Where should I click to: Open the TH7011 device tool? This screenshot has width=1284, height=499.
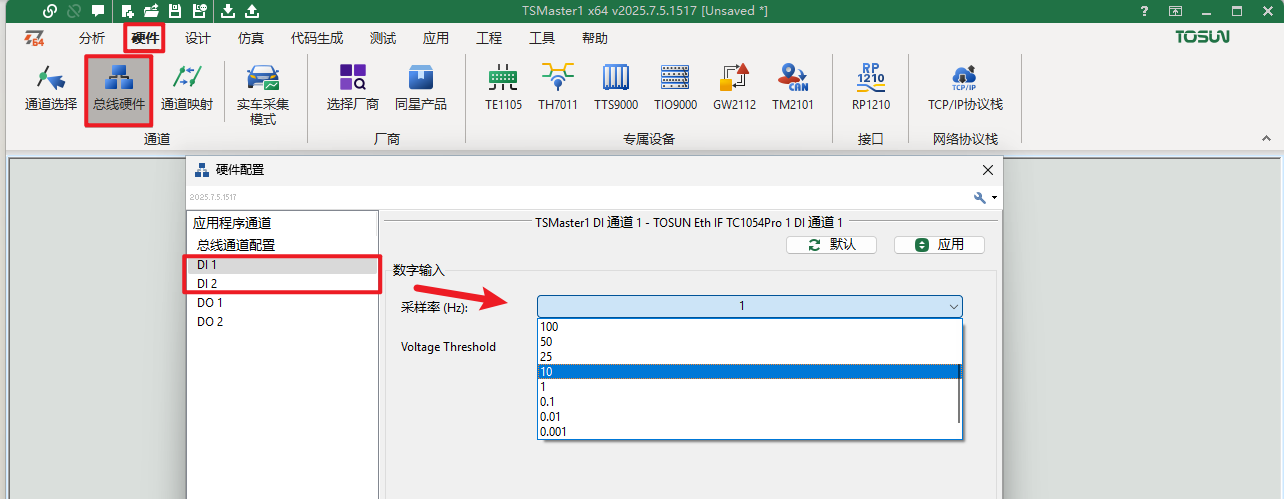(x=558, y=88)
